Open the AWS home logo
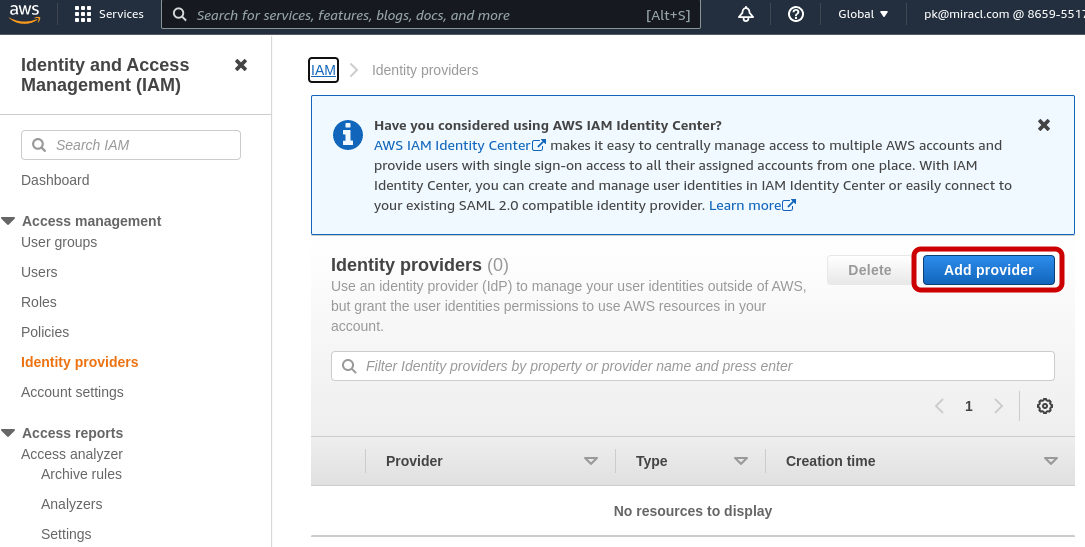 24,13
